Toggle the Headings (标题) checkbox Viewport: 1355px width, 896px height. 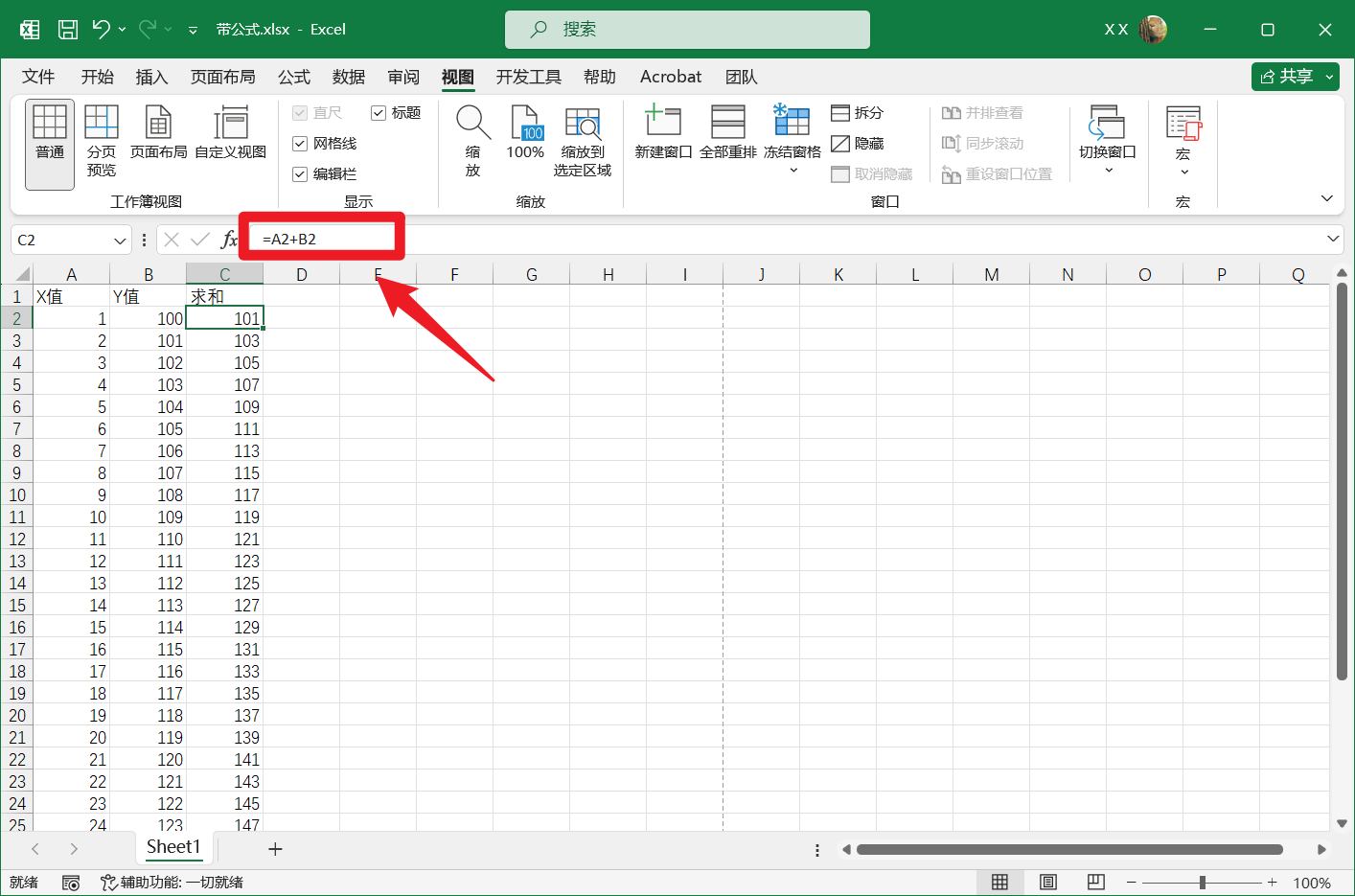click(379, 113)
